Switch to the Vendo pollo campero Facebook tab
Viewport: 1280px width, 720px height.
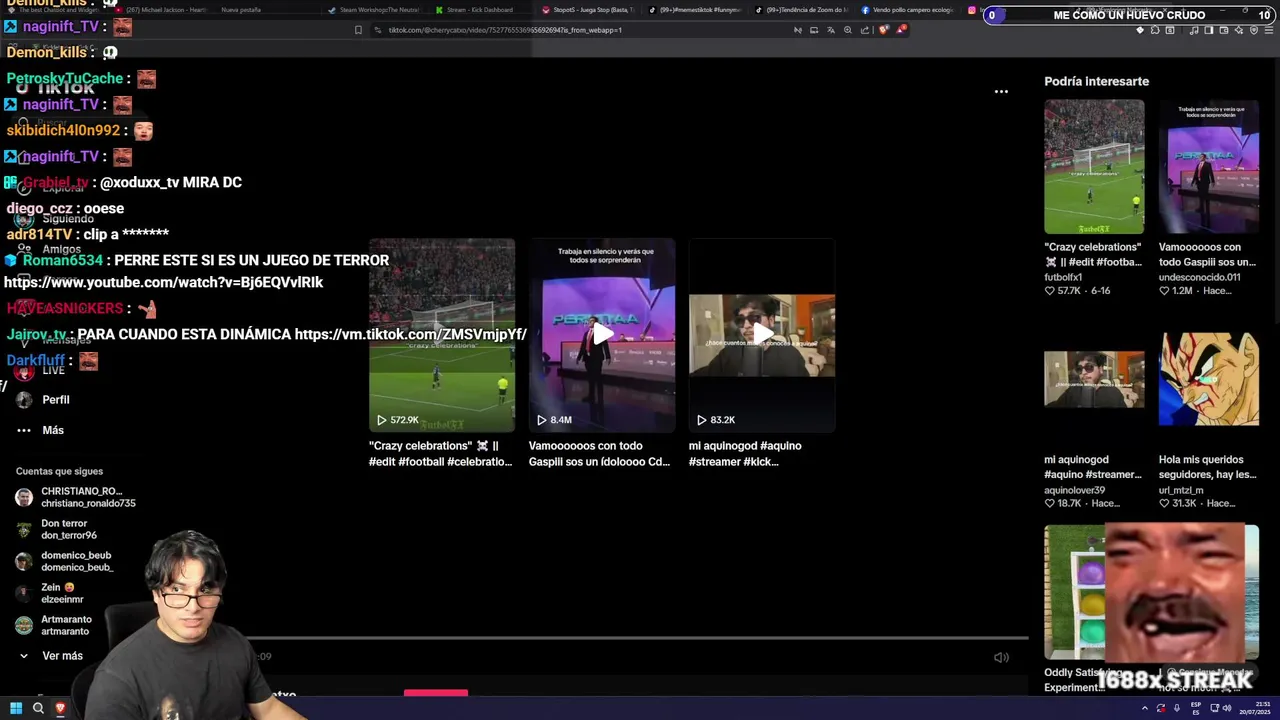[x=907, y=10]
